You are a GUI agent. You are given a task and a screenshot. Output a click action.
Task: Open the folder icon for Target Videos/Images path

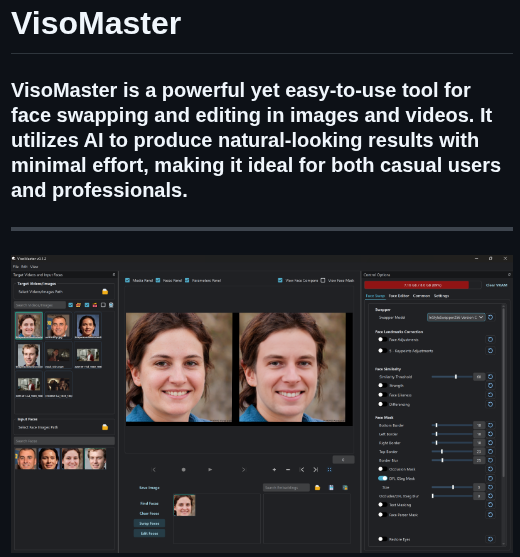pyautogui.click(x=105, y=292)
